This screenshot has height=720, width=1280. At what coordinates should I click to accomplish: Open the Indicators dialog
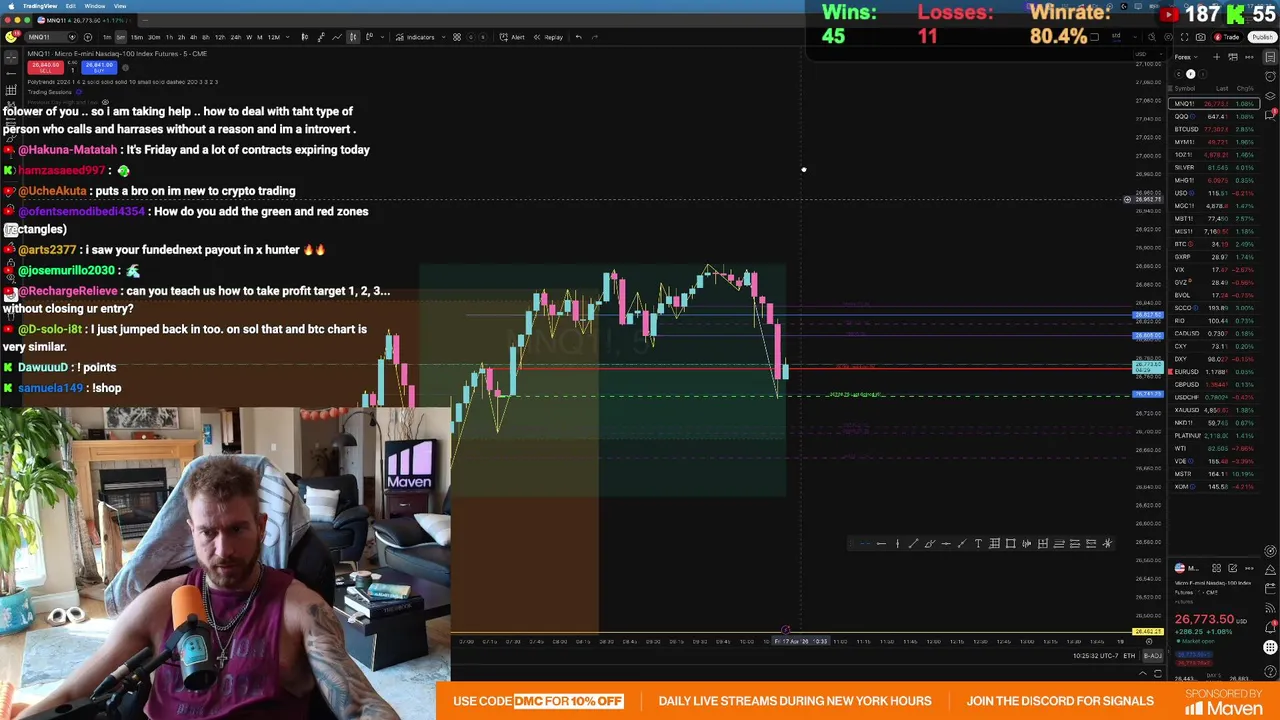tap(415, 37)
